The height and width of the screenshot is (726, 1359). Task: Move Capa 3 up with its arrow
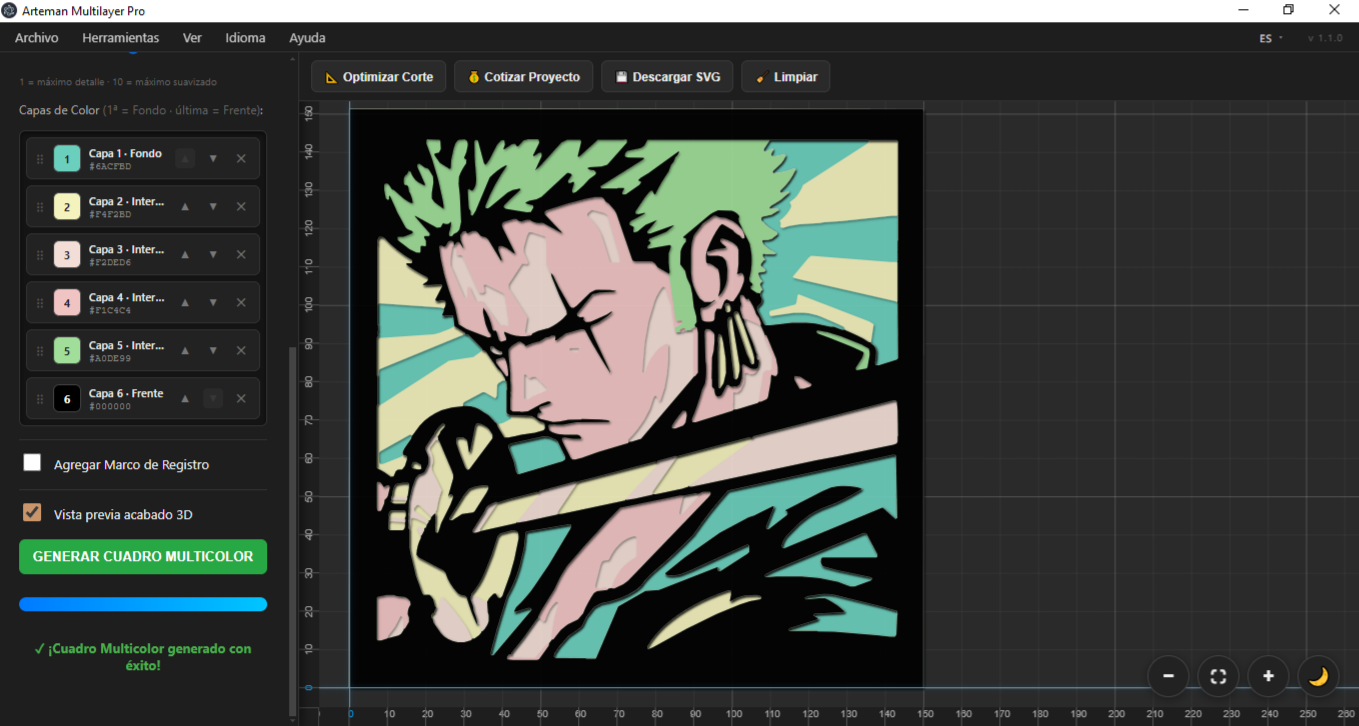pyautogui.click(x=185, y=254)
